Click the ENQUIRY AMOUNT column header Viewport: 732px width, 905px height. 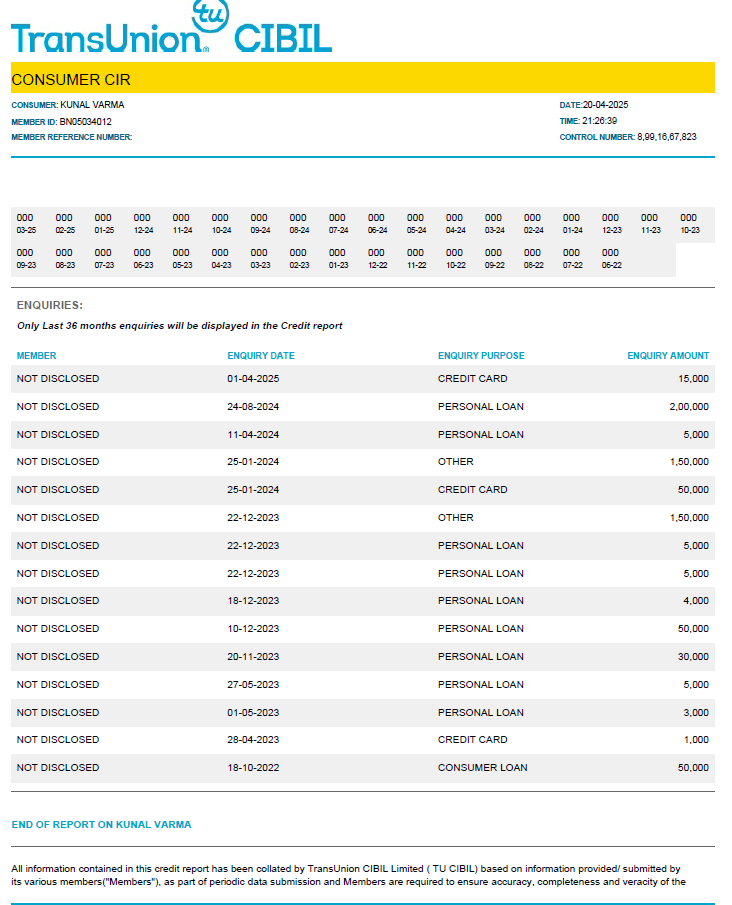[668, 356]
